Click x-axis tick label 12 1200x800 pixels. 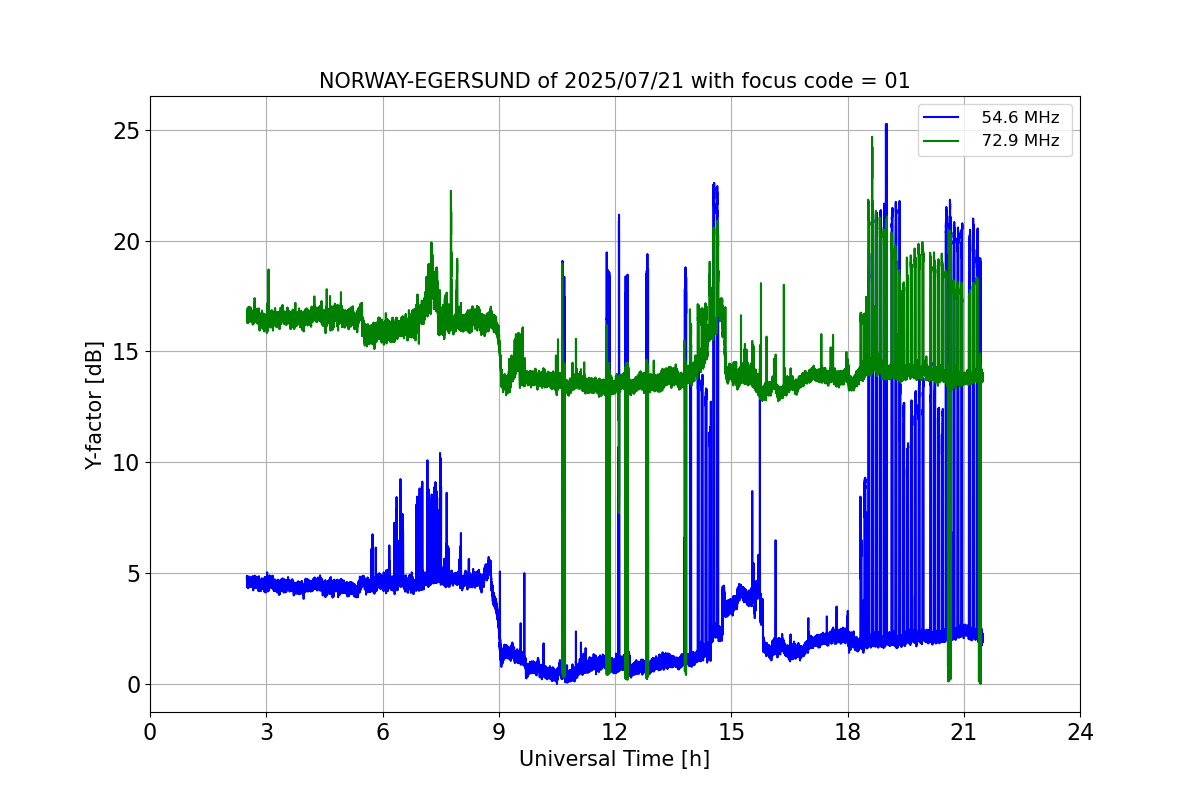[615, 731]
